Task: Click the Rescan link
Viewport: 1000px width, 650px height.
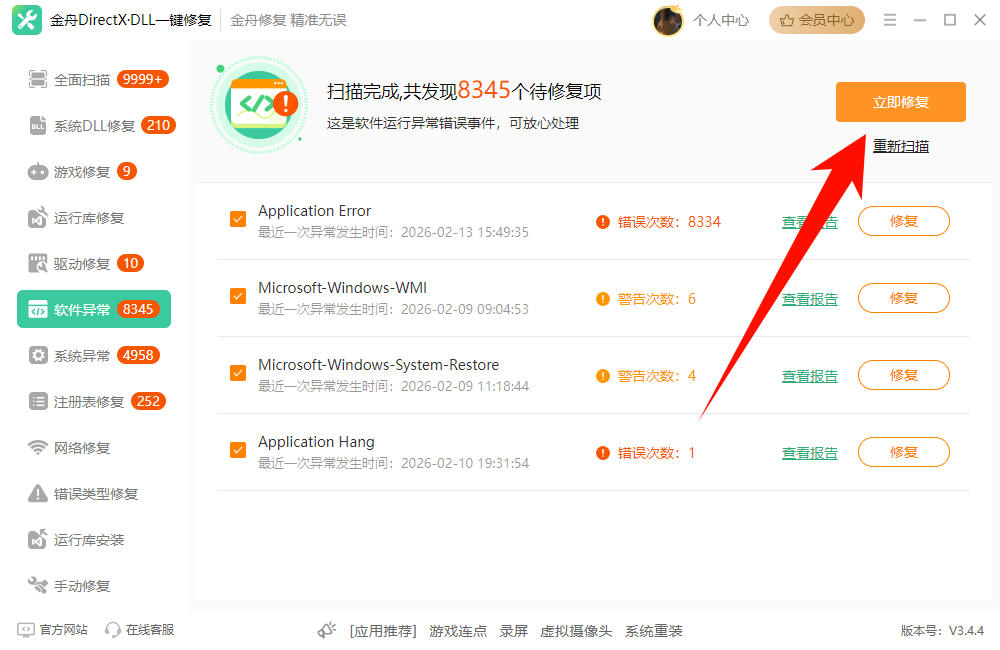Action: (900, 146)
